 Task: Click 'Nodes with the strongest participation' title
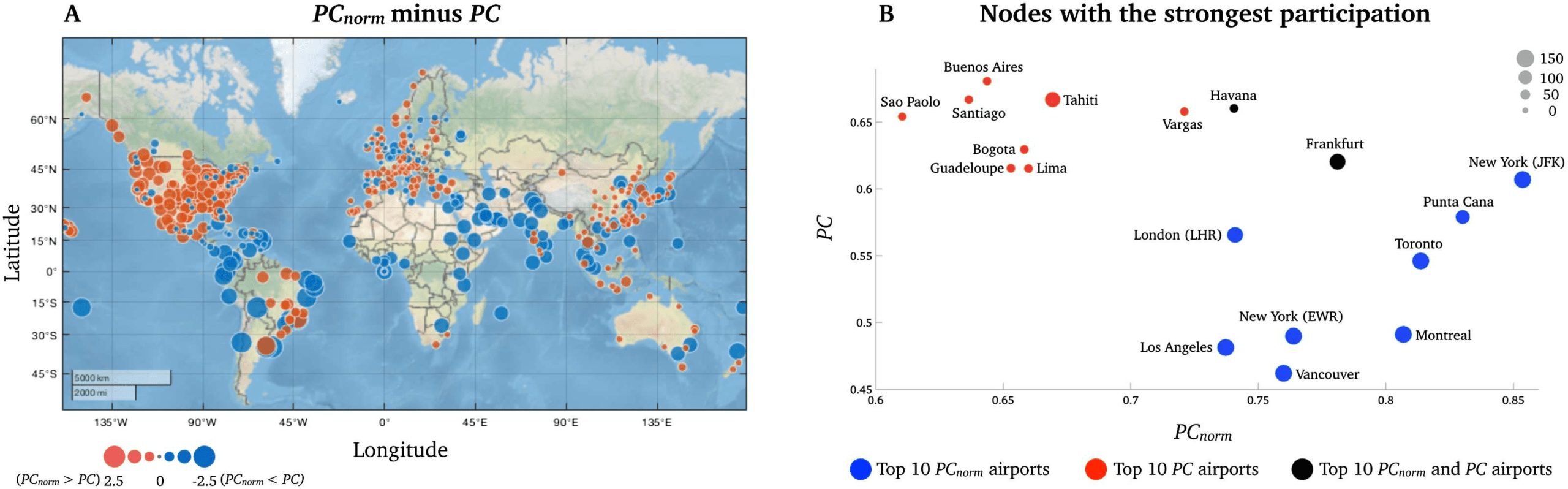(x=1204, y=14)
